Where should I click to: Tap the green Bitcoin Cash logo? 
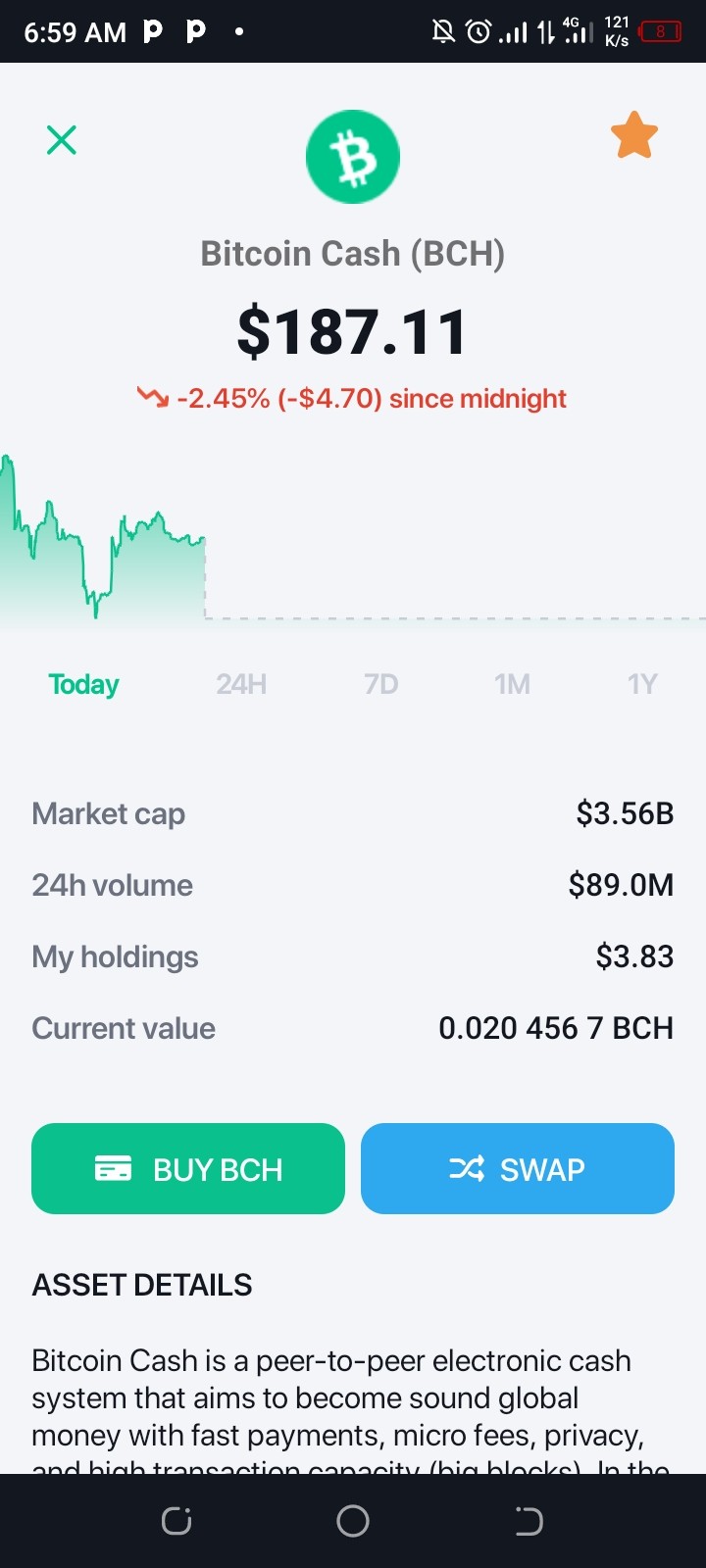pyautogui.click(x=353, y=157)
